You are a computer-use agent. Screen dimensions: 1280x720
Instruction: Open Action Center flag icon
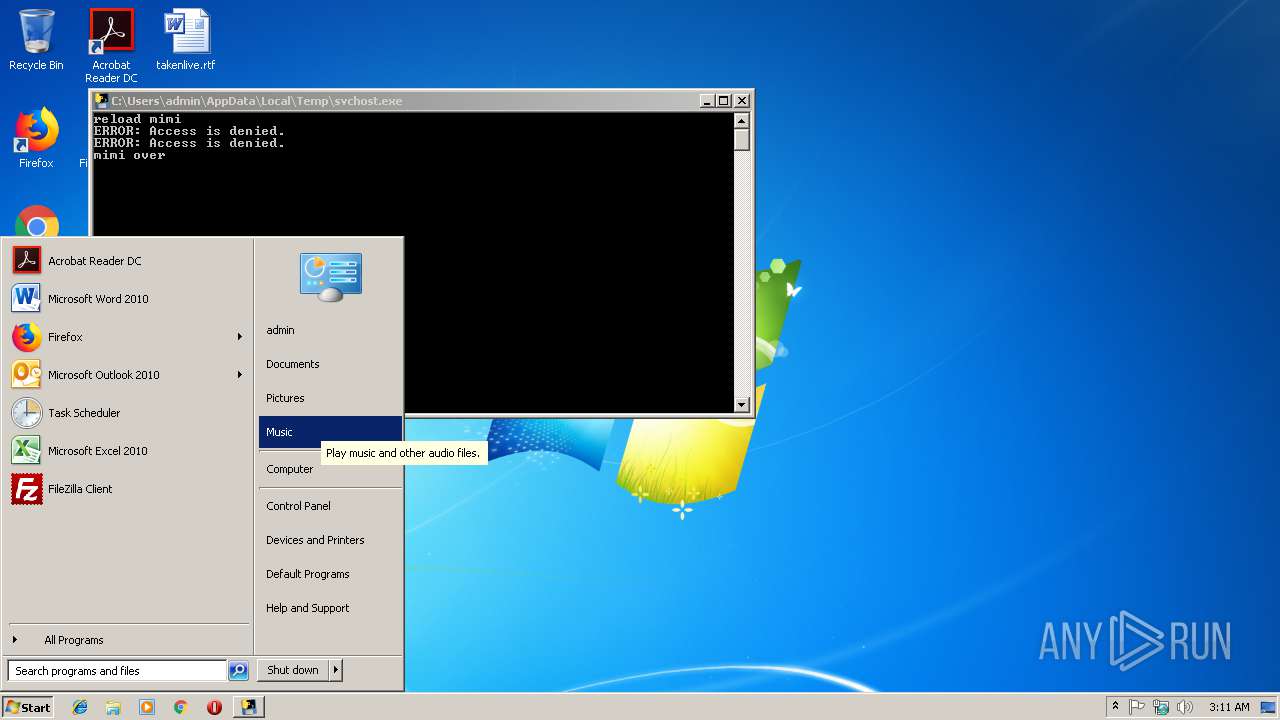click(1137, 707)
